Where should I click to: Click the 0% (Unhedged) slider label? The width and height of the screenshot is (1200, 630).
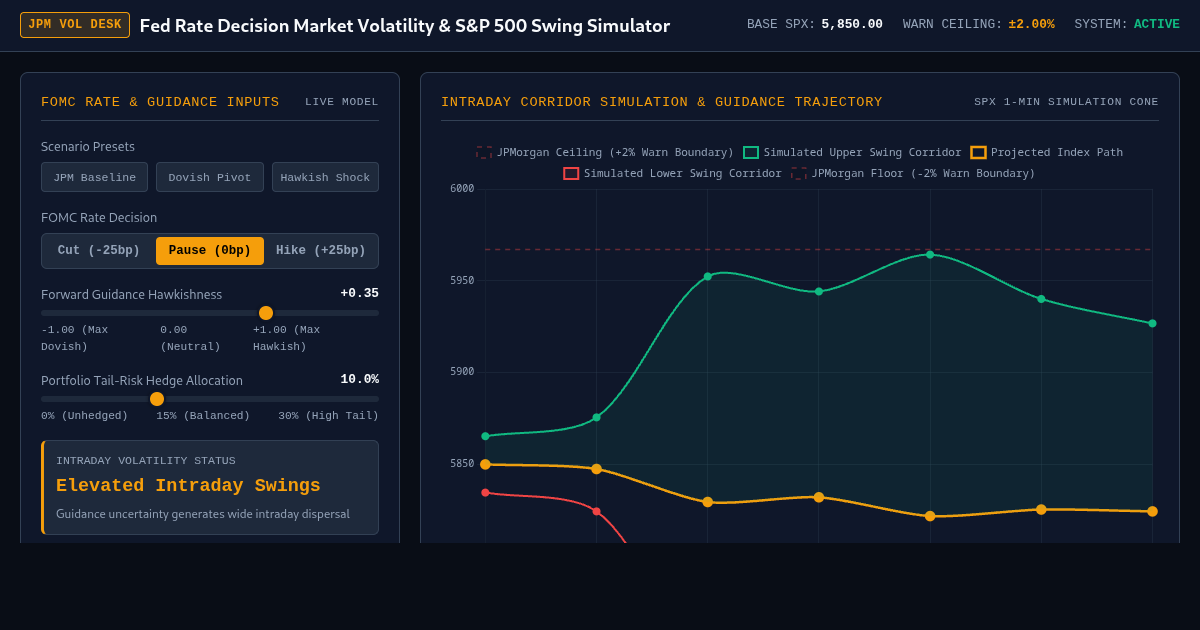(x=85, y=416)
